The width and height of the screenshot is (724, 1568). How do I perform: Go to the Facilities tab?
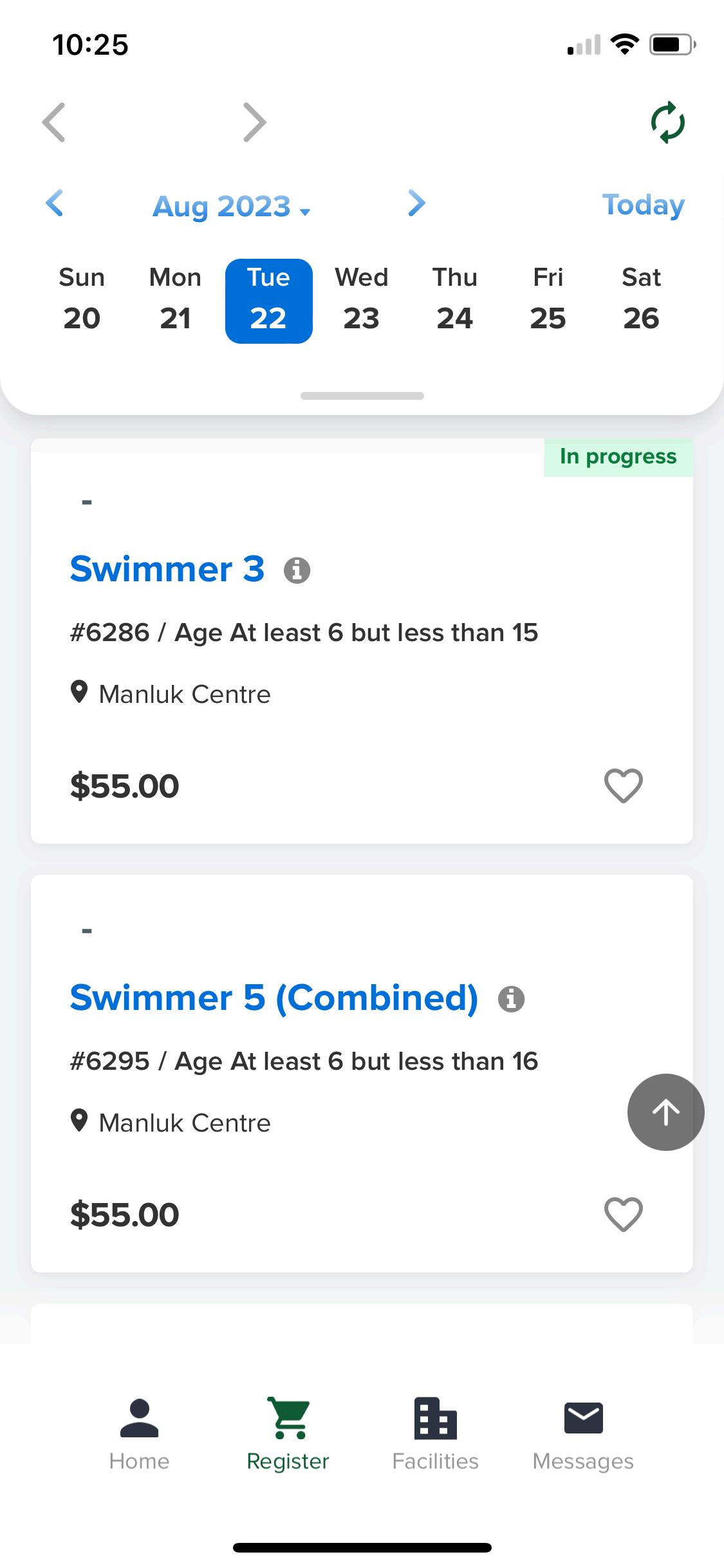436,1434
